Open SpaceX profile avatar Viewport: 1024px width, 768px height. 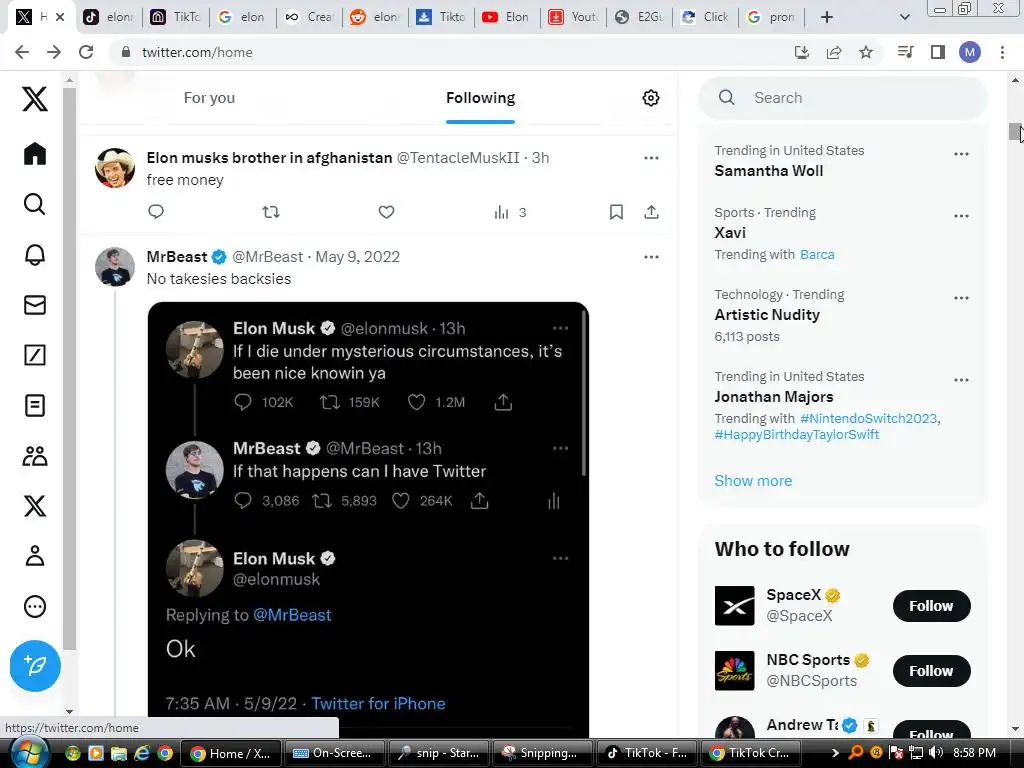(735, 605)
